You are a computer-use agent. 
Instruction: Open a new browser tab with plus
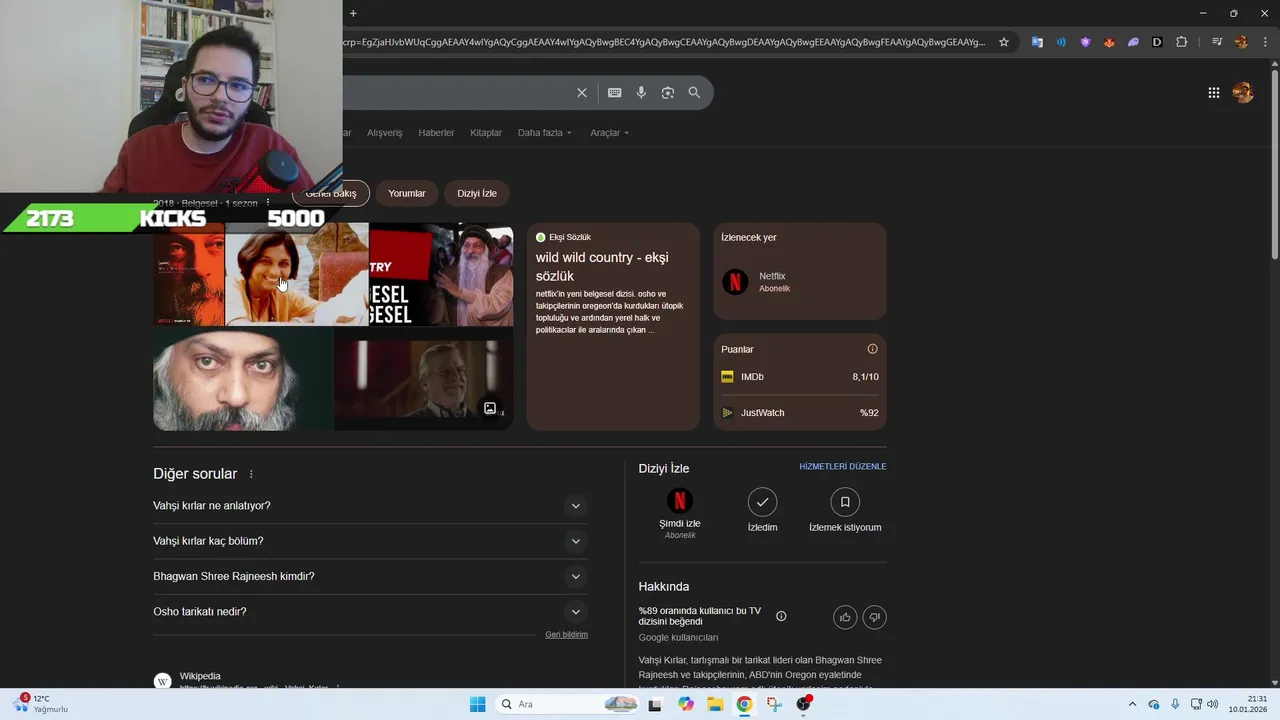[x=353, y=13]
